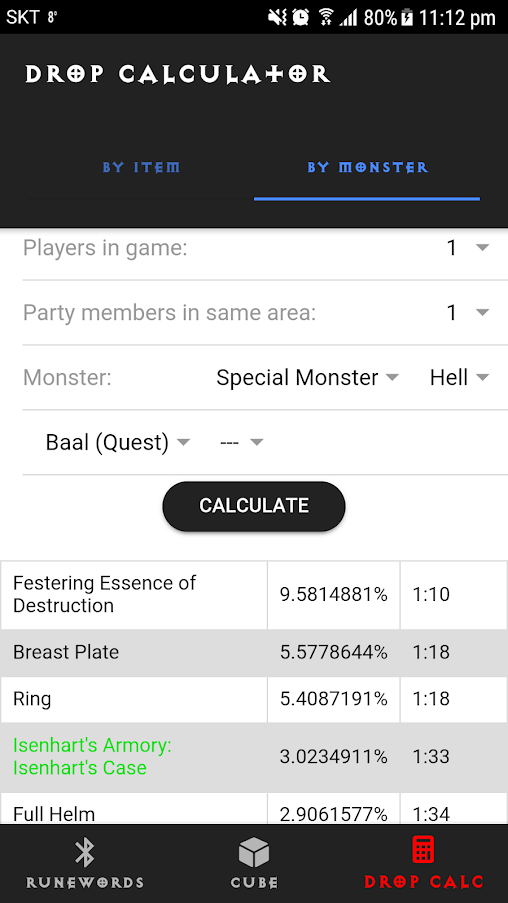Image resolution: width=508 pixels, height=903 pixels.
Task: Change the Hell difficulty dropdown
Action: (x=459, y=378)
